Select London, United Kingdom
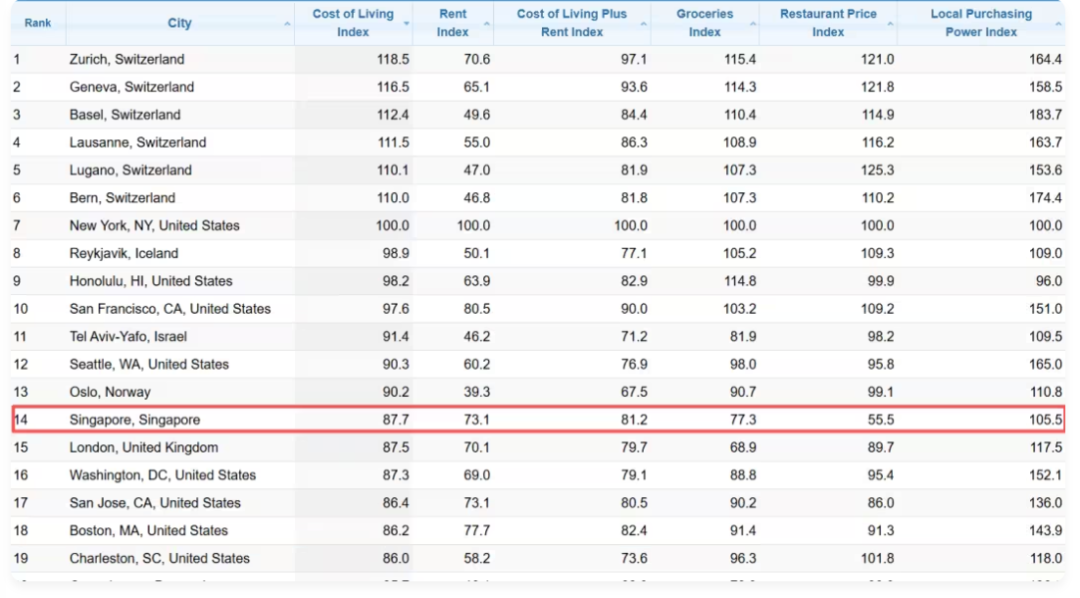 click(143, 448)
